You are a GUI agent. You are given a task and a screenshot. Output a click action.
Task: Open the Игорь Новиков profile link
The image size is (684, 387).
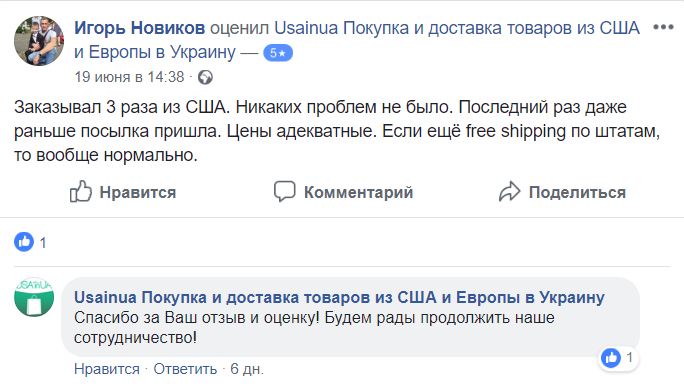(140, 28)
